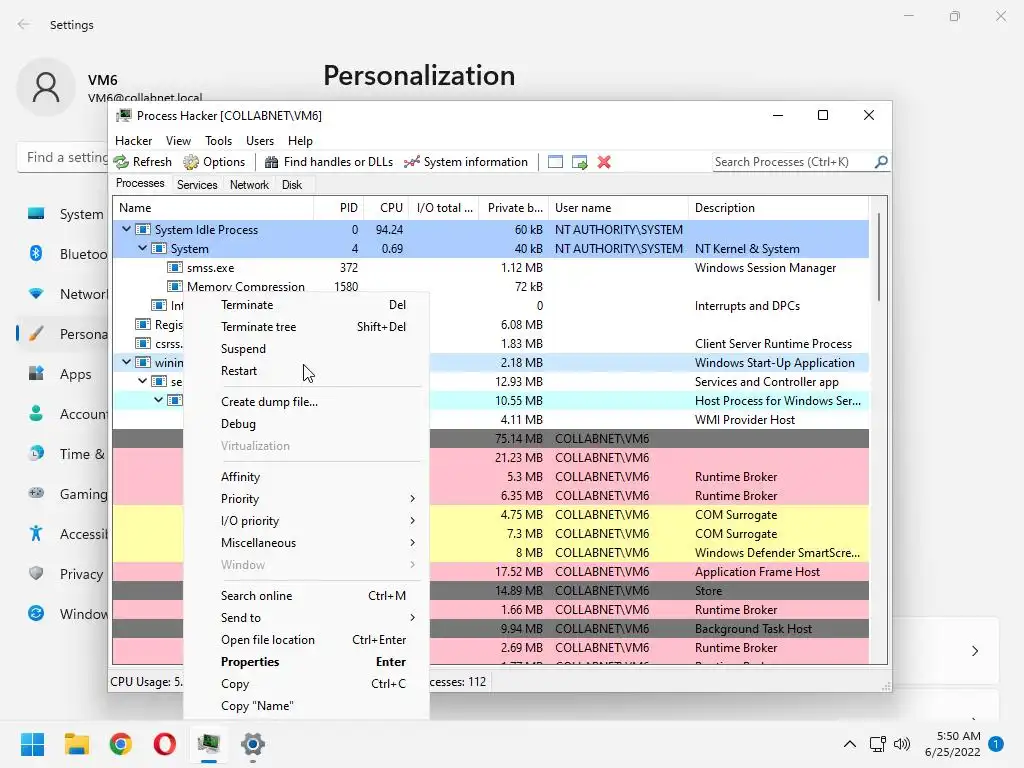The width and height of the screenshot is (1024, 768).
Task: Open System information graph icon
Action: pos(411,162)
